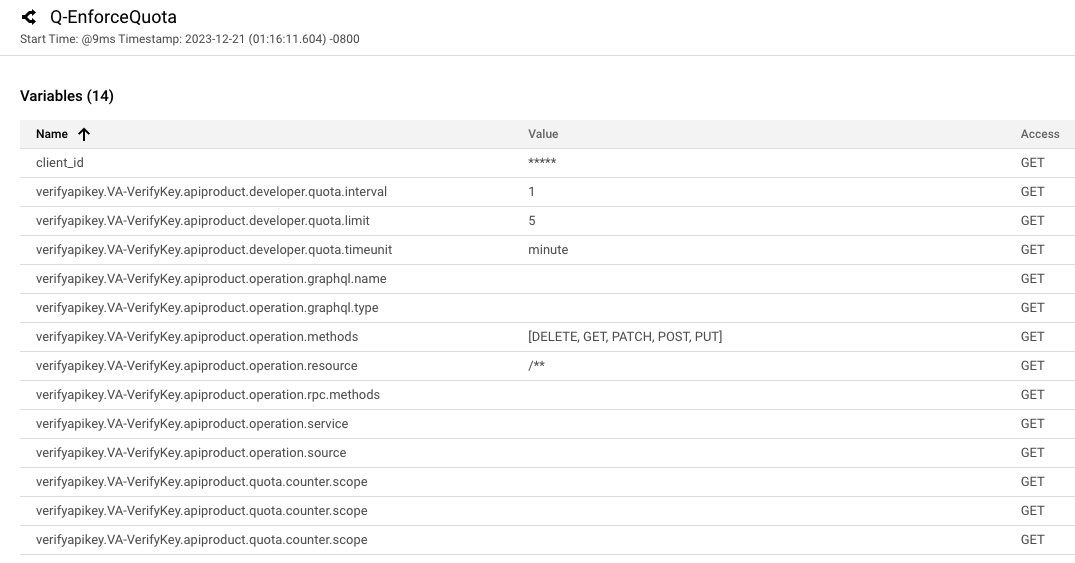
Task: Click the masked ***** value of client_id
Action: pos(542,163)
